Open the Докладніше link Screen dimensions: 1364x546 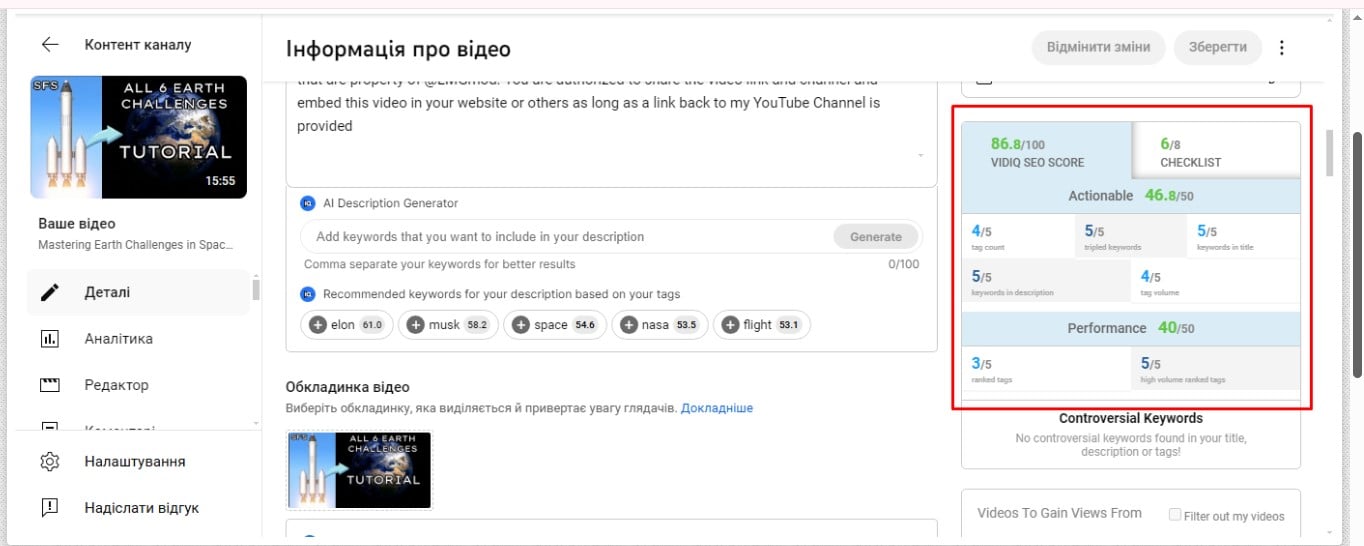click(717, 408)
